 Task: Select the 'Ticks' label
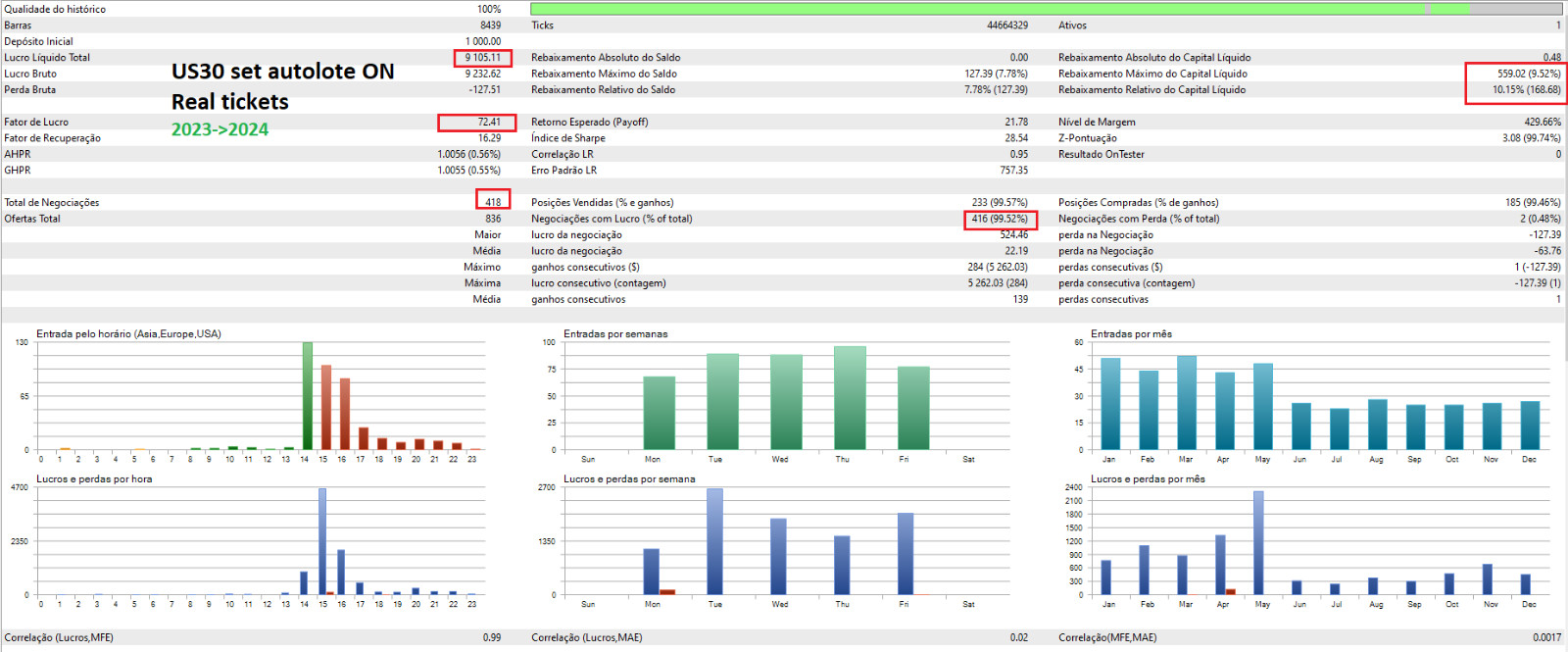tap(542, 25)
